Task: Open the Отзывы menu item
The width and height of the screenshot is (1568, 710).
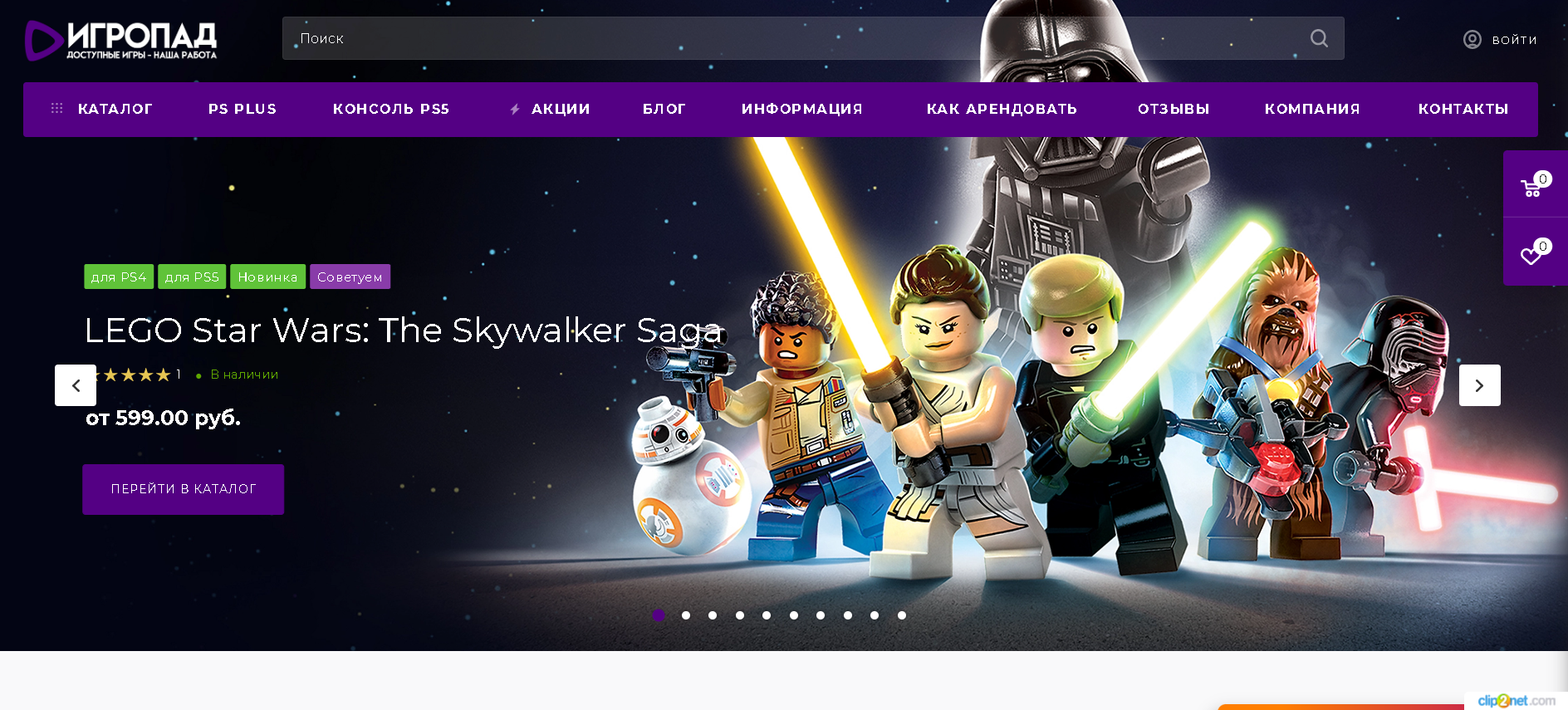Action: [x=1174, y=109]
